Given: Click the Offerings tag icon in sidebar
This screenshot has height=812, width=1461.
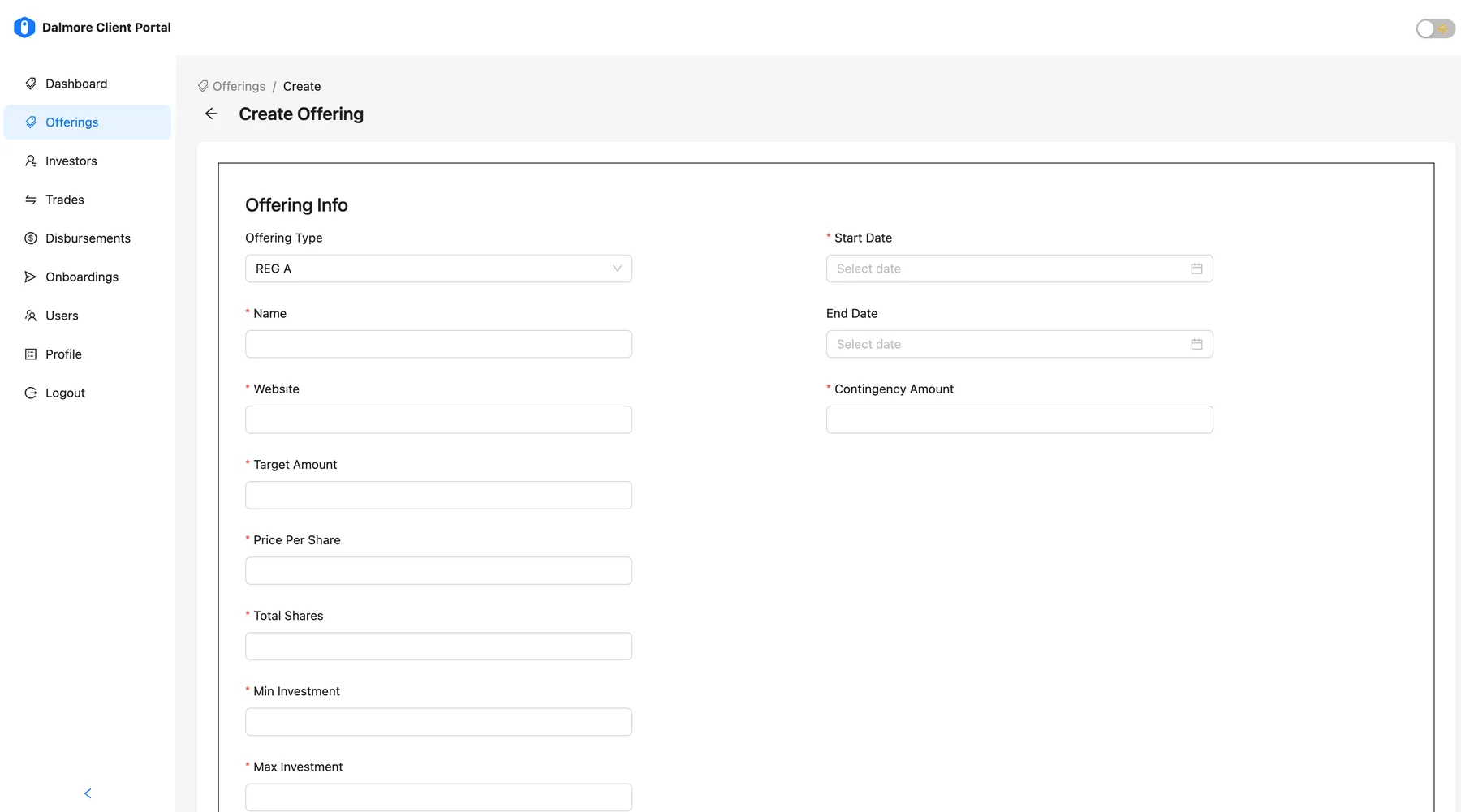Looking at the screenshot, I should click(31, 122).
